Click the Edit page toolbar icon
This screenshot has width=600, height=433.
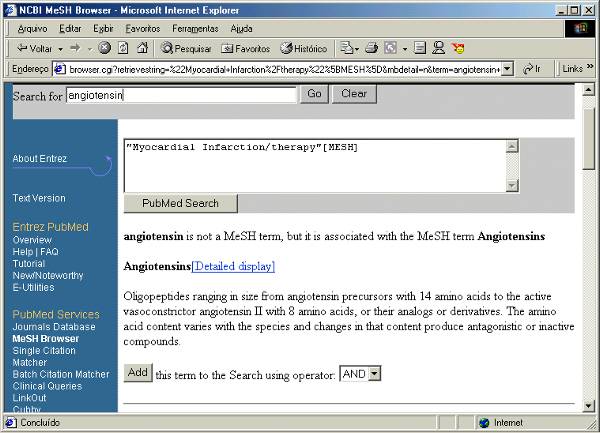390,48
